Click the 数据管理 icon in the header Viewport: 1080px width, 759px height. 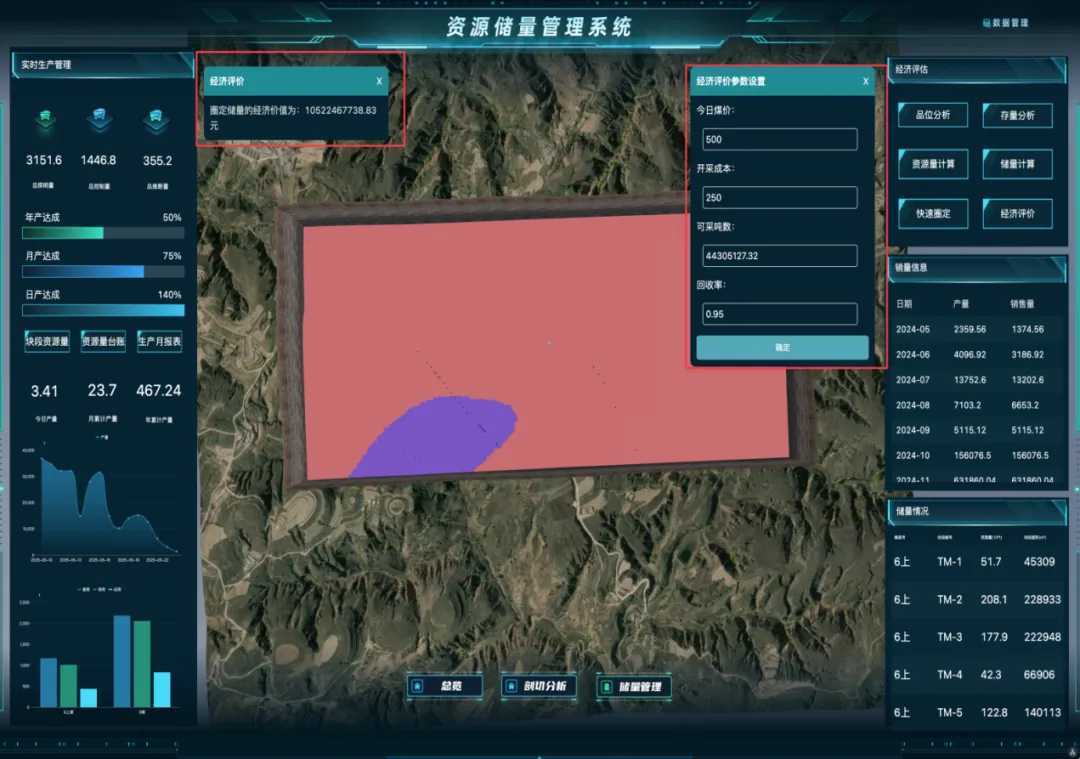[x=987, y=23]
